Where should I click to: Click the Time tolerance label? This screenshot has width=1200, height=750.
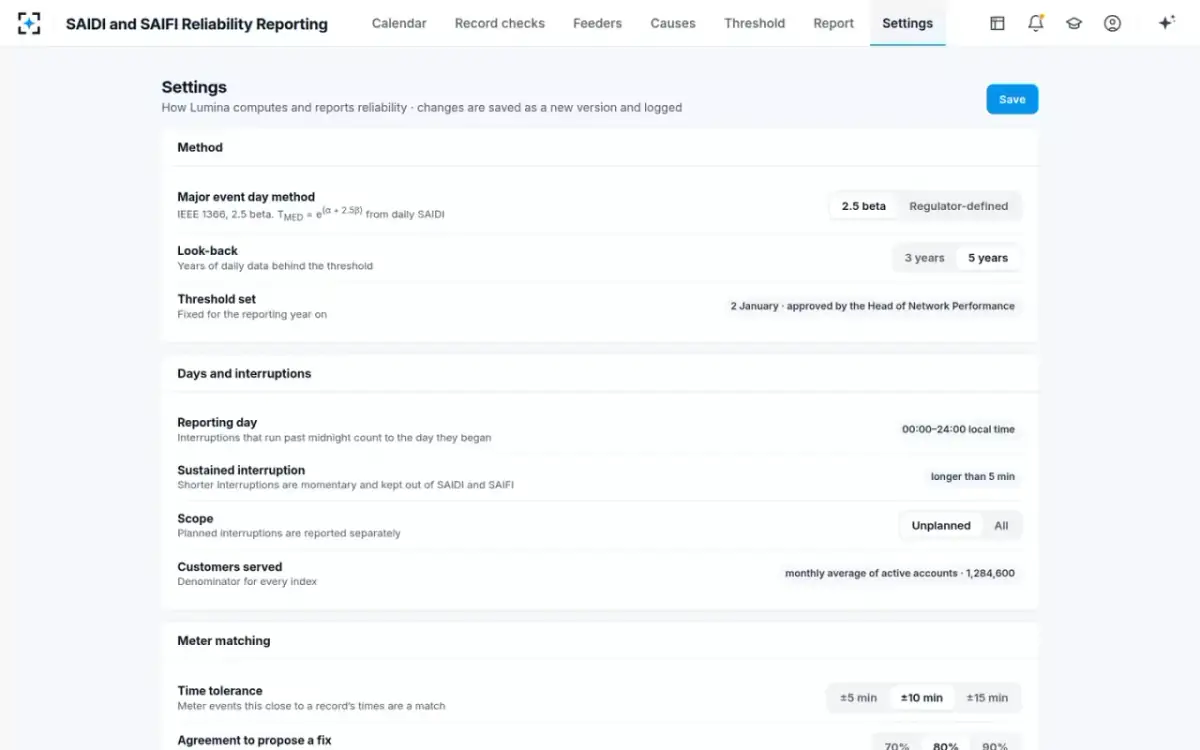tap(219, 691)
